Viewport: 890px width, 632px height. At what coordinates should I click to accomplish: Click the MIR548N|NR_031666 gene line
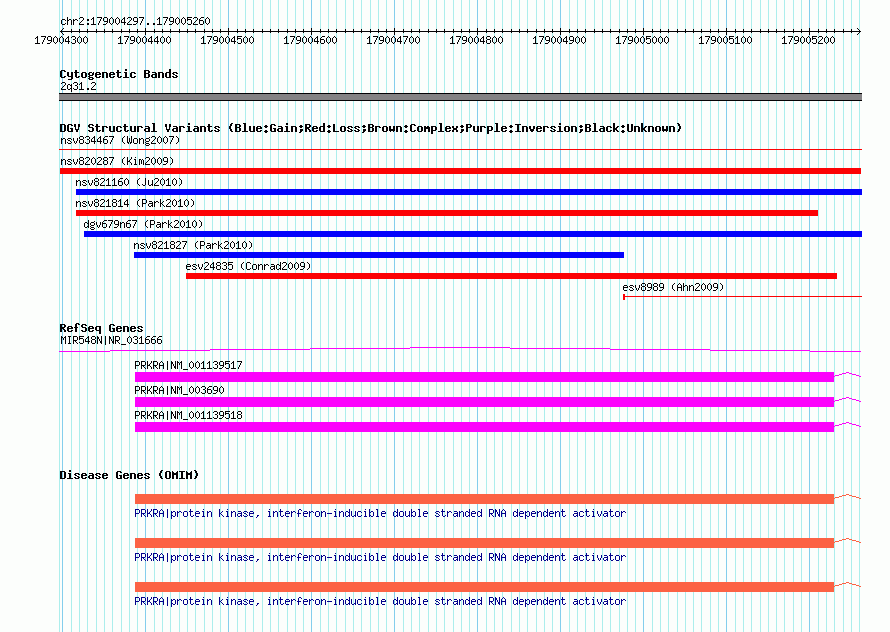pyautogui.click(x=460, y=350)
